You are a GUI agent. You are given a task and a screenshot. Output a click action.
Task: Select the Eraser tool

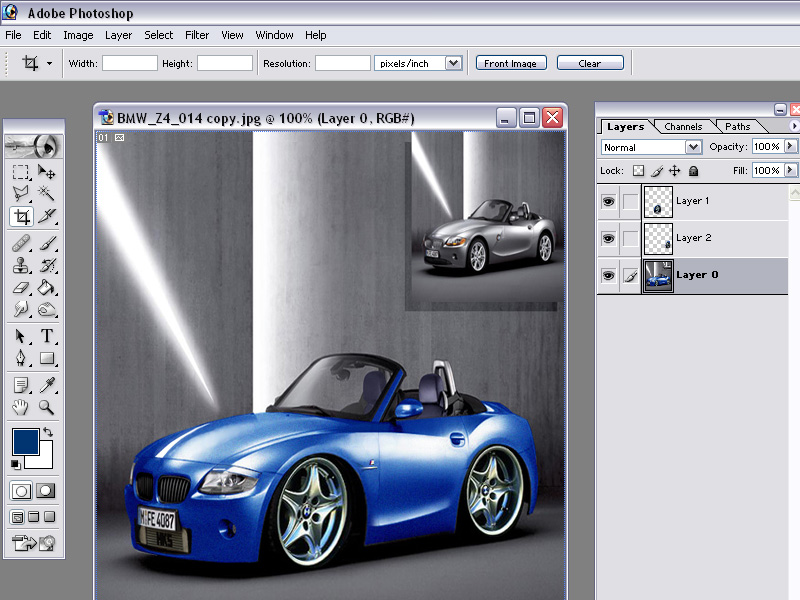pyautogui.click(x=21, y=287)
